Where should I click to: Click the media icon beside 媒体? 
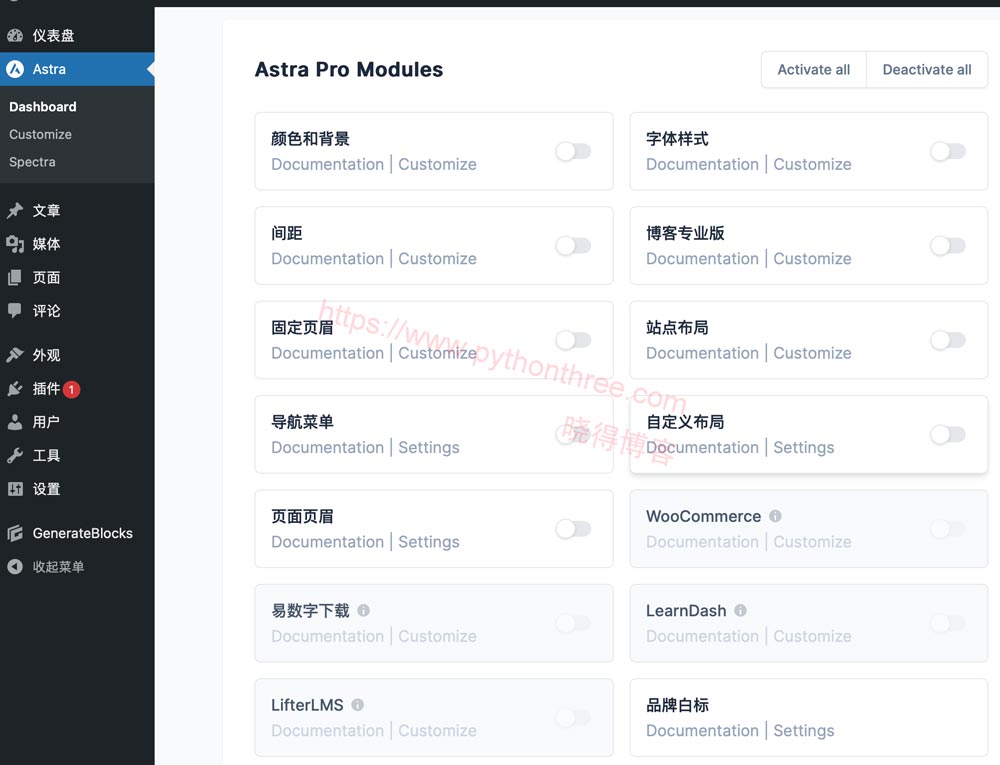click(x=15, y=244)
